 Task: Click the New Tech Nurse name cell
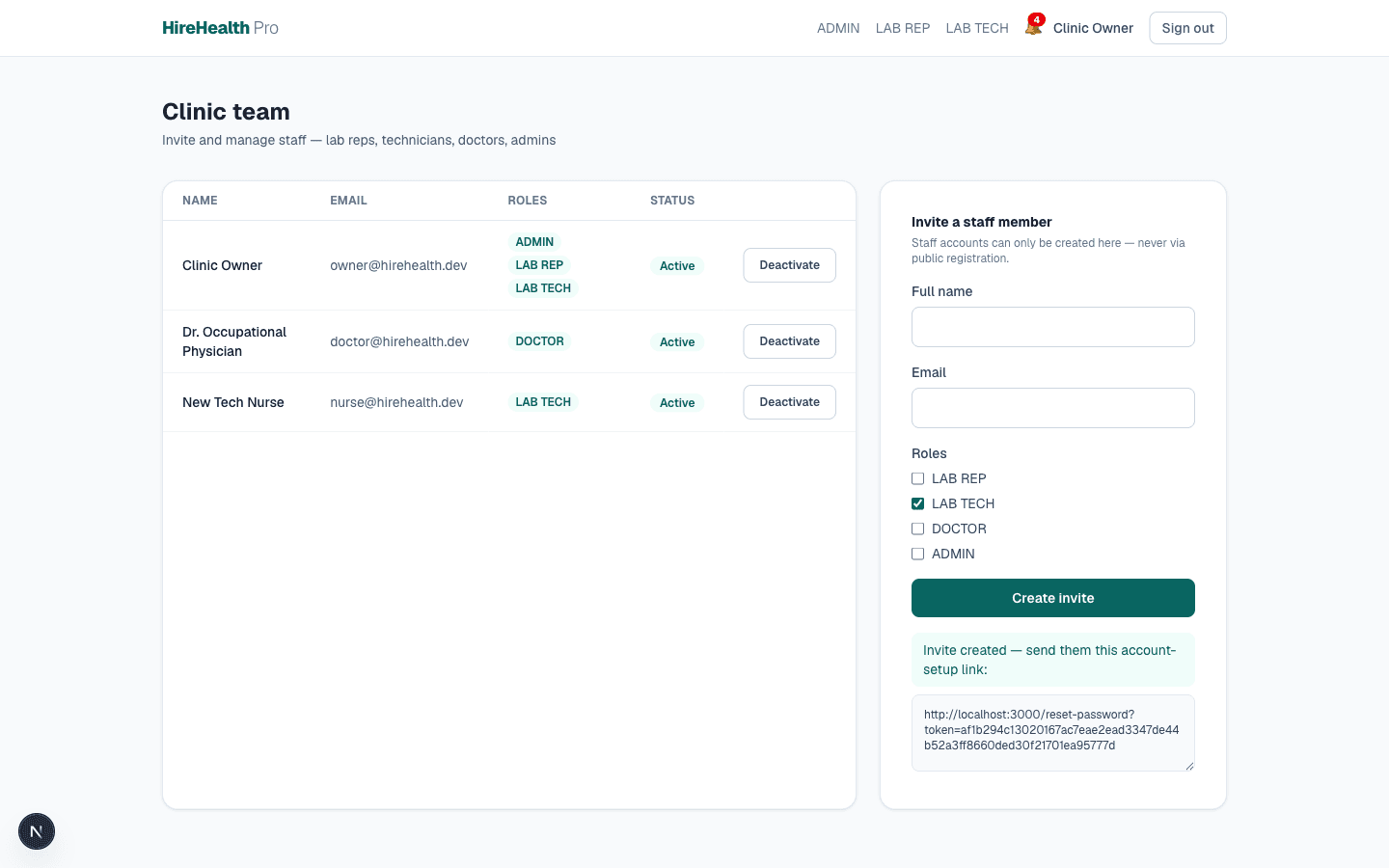(x=233, y=402)
